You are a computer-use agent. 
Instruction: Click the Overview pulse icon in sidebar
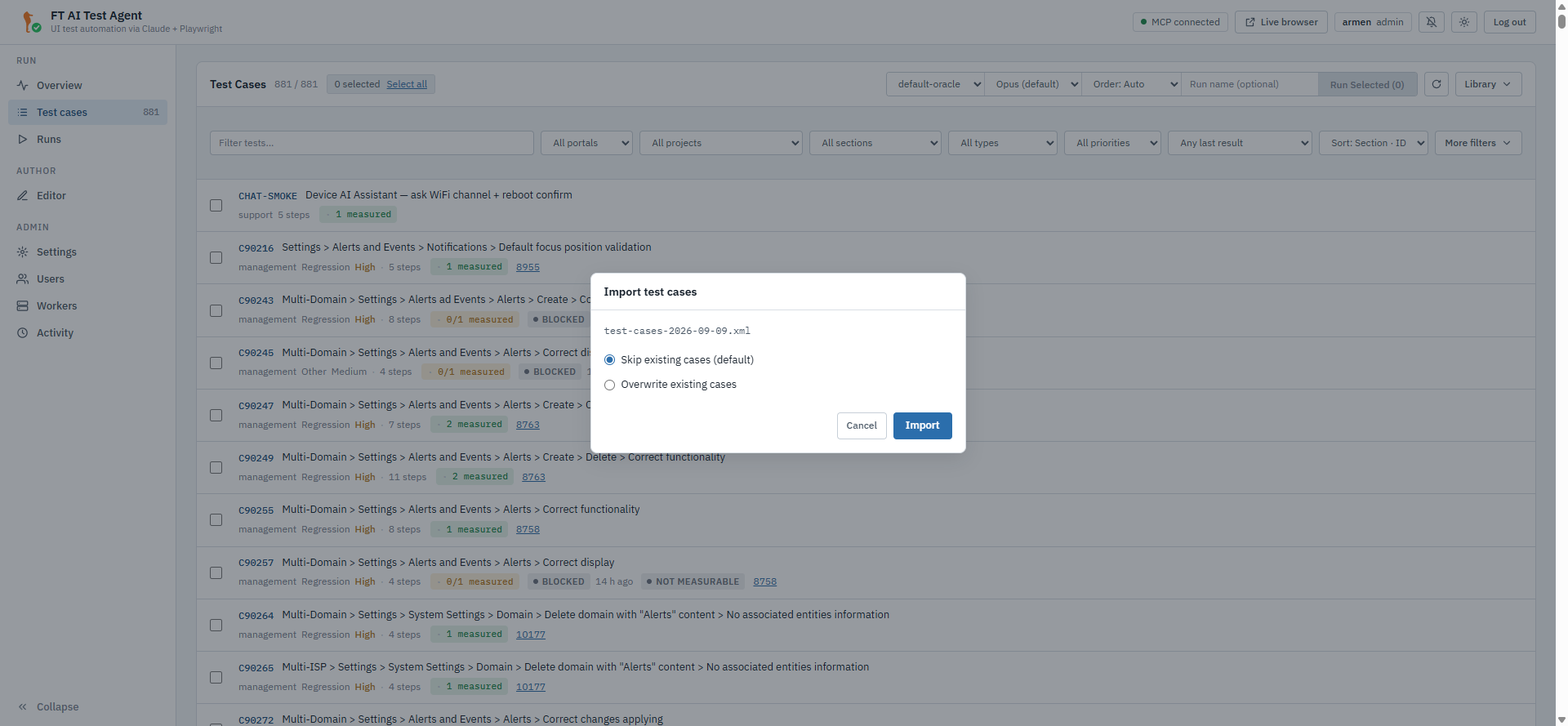[x=23, y=85]
